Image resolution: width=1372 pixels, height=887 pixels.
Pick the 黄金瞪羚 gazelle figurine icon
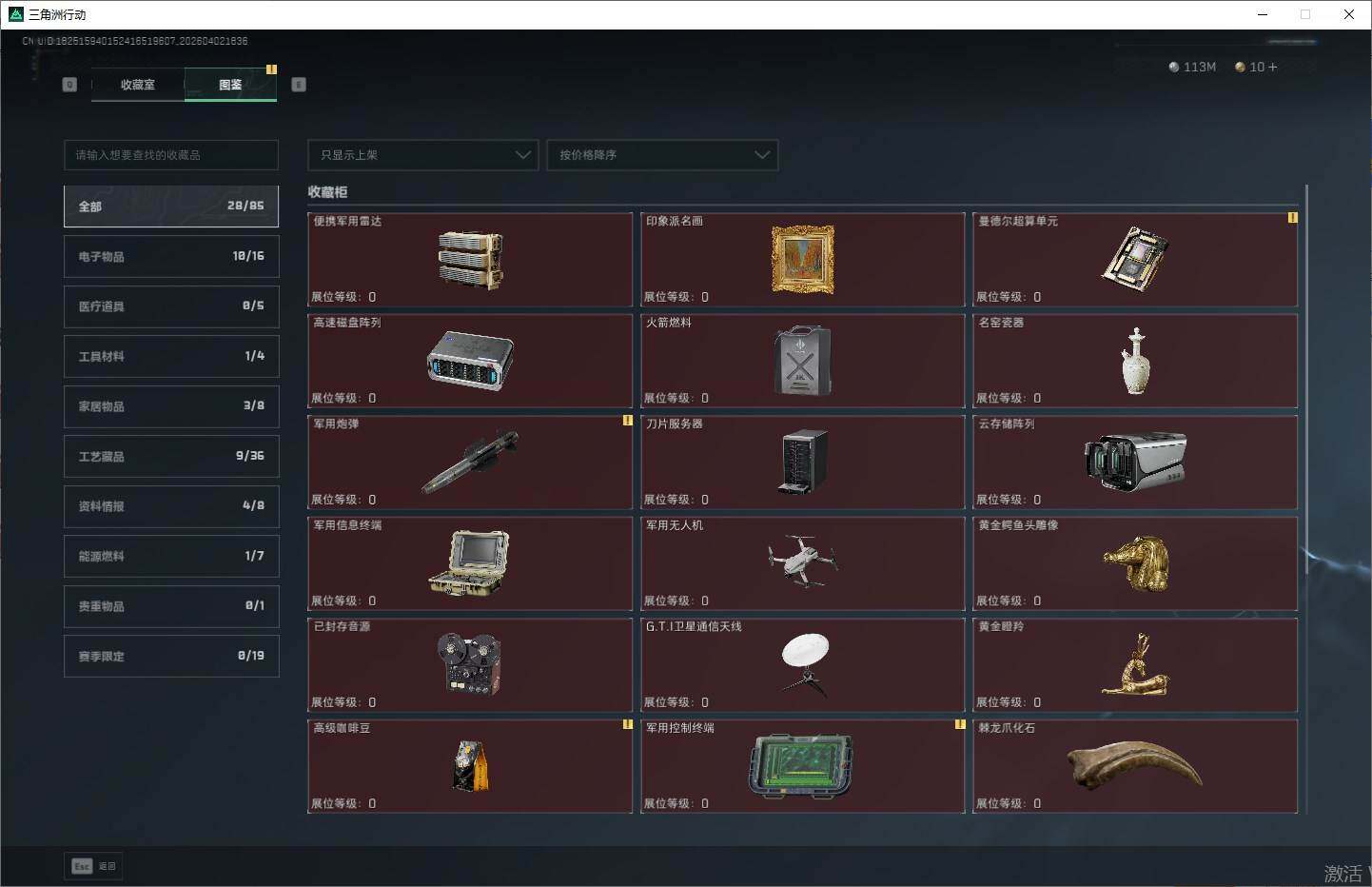pos(1135,664)
